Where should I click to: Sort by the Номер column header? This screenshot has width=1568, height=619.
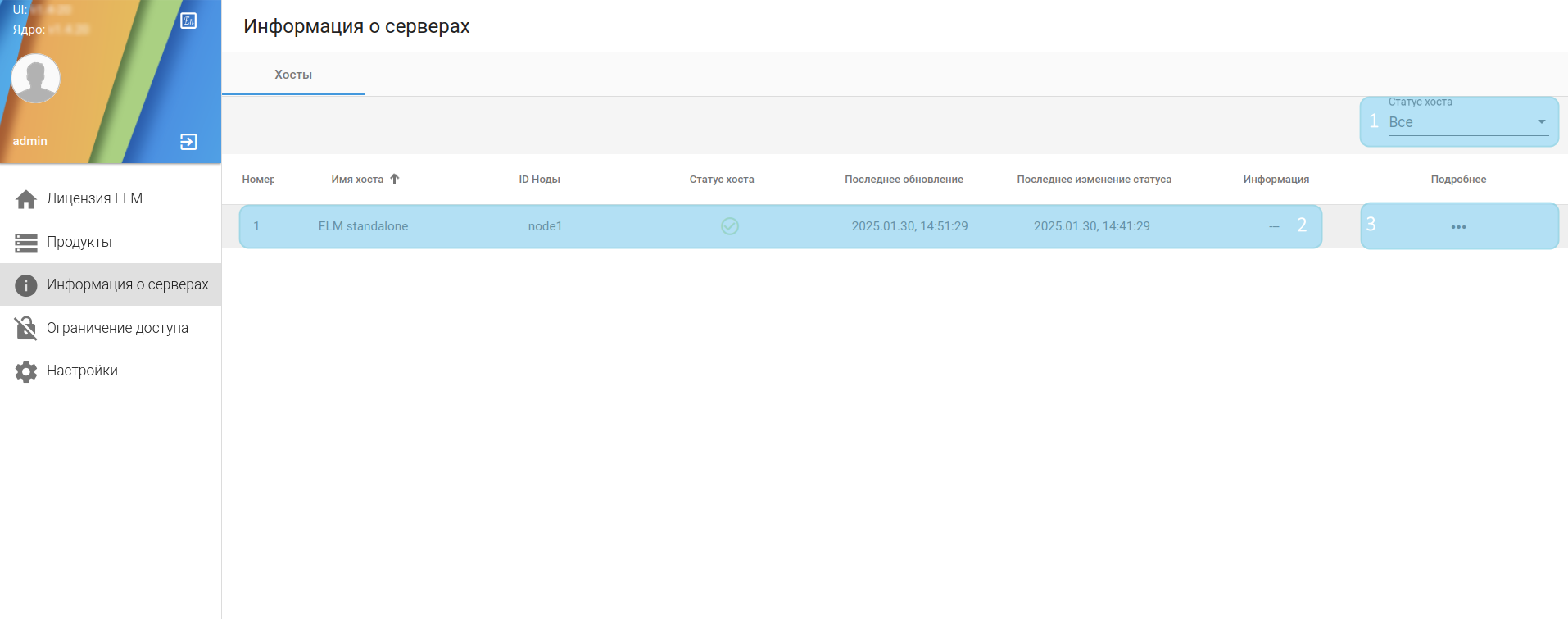pos(258,180)
